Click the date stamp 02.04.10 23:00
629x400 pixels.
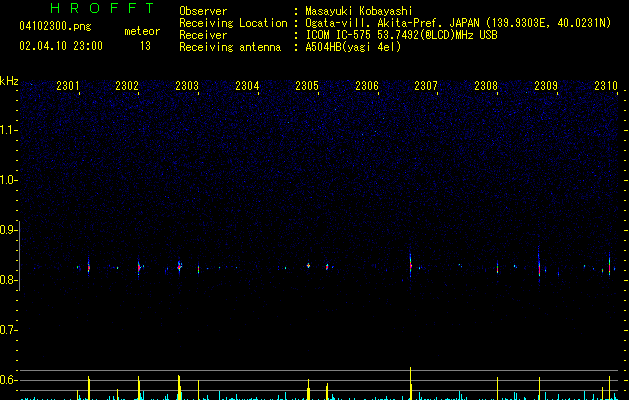61,46
